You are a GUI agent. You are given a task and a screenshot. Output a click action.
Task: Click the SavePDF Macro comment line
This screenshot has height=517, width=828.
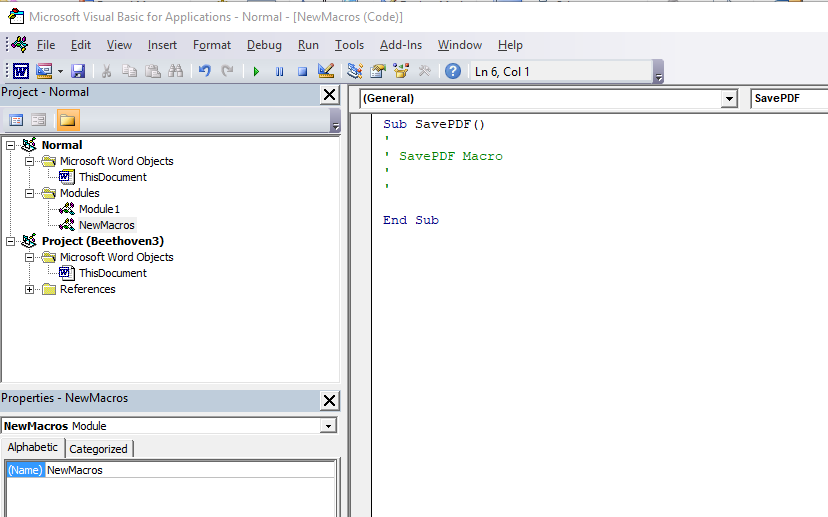coord(444,156)
